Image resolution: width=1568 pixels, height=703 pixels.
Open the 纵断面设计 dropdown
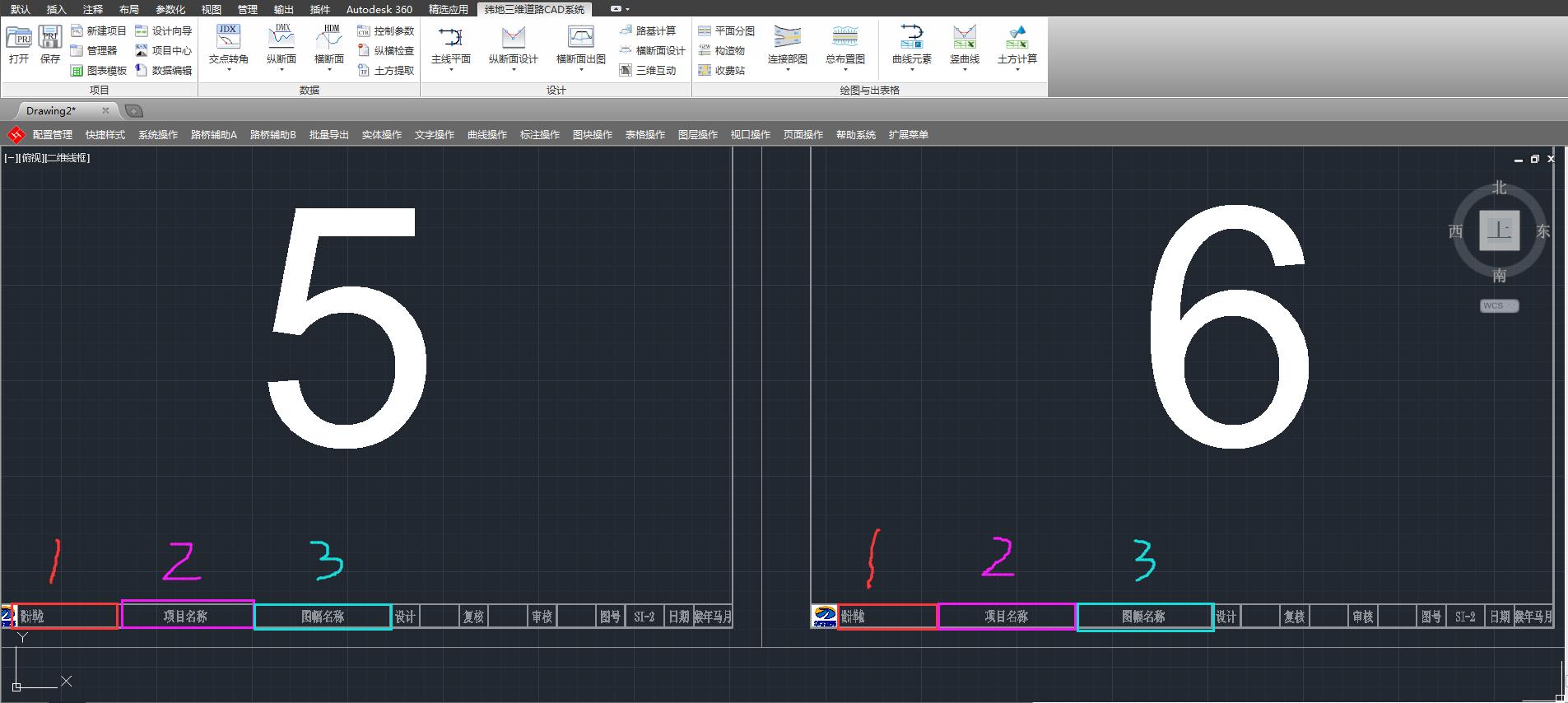[514, 69]
